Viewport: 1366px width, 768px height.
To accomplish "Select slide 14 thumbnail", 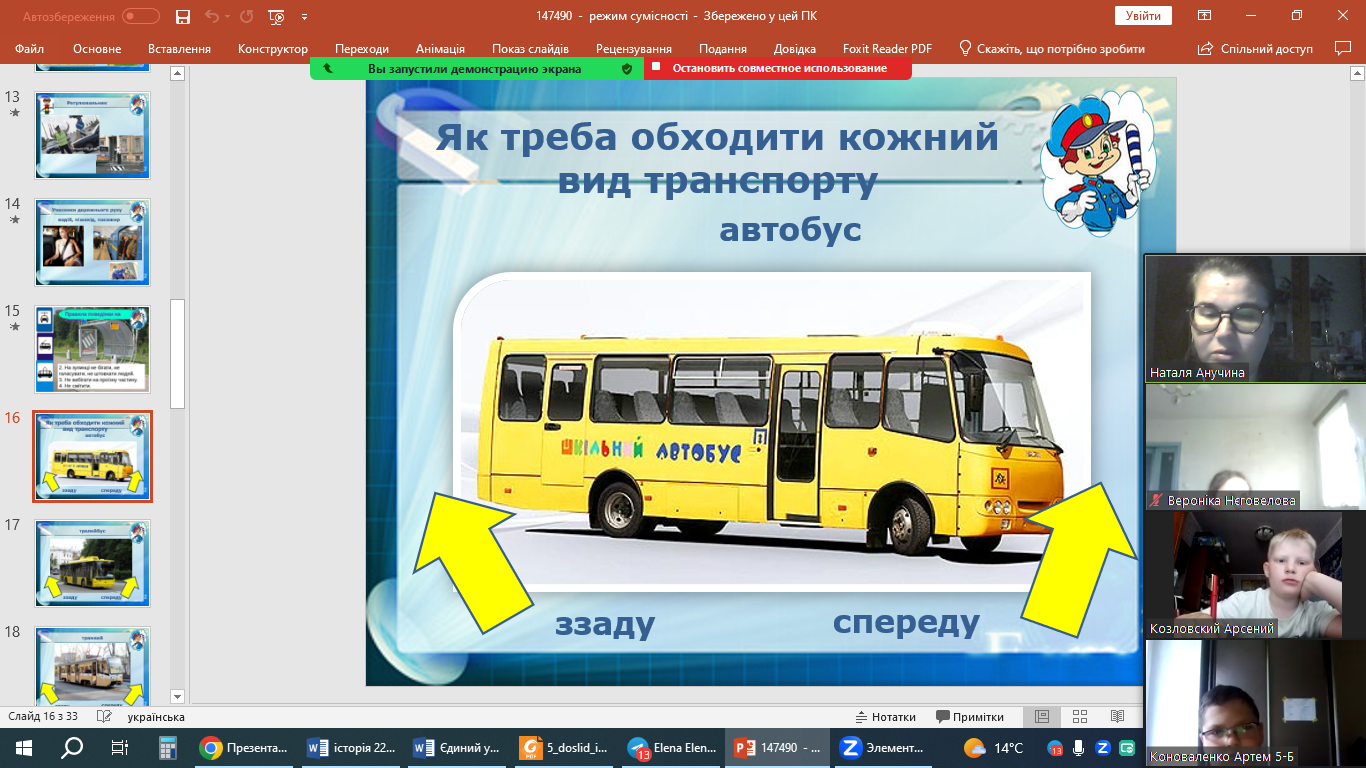I will tap(92, 242).
